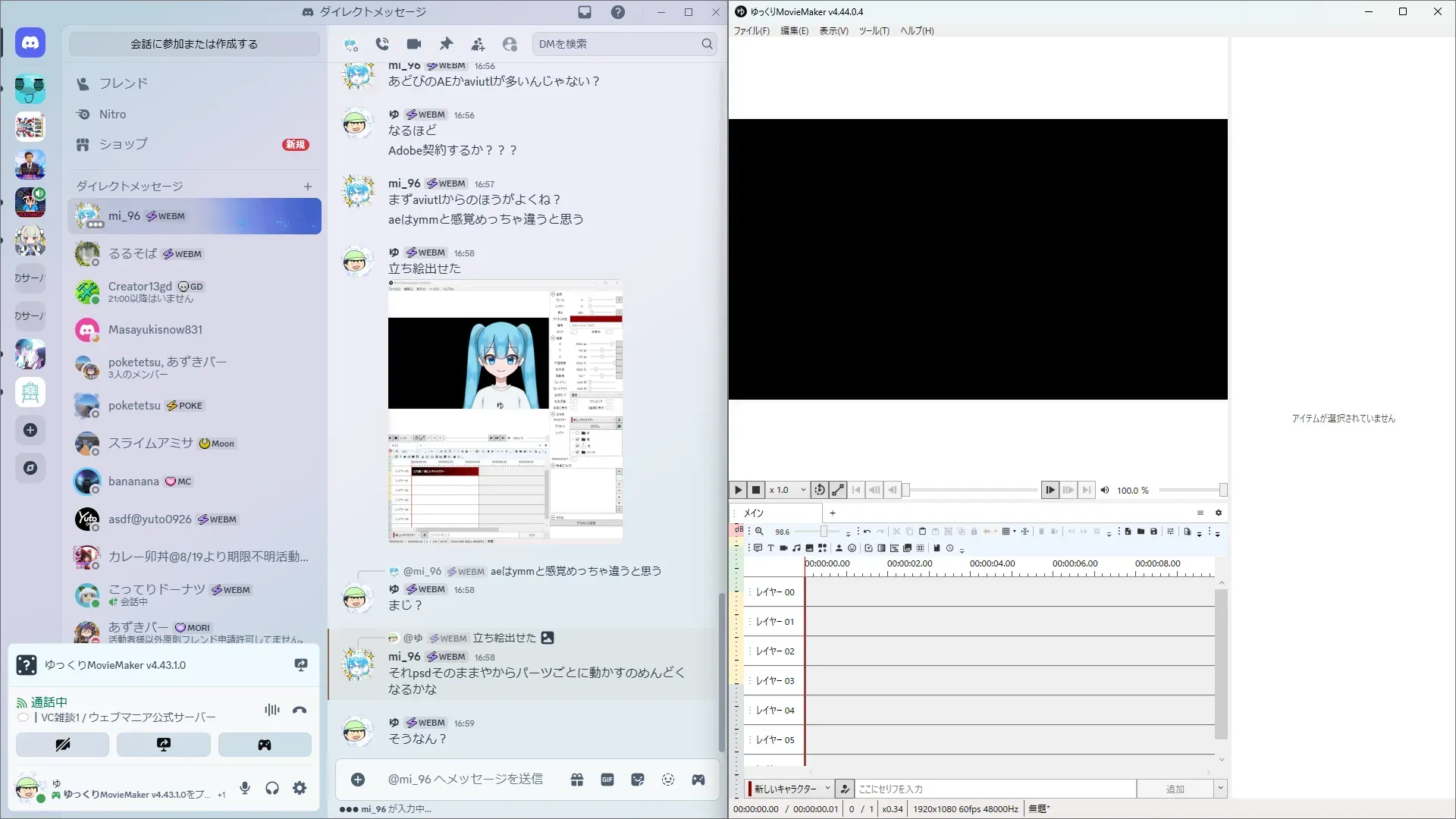This screenshot has width=1456, height=819.
Task: Add an audio item using the music note icon
Action: coord(796,548)
